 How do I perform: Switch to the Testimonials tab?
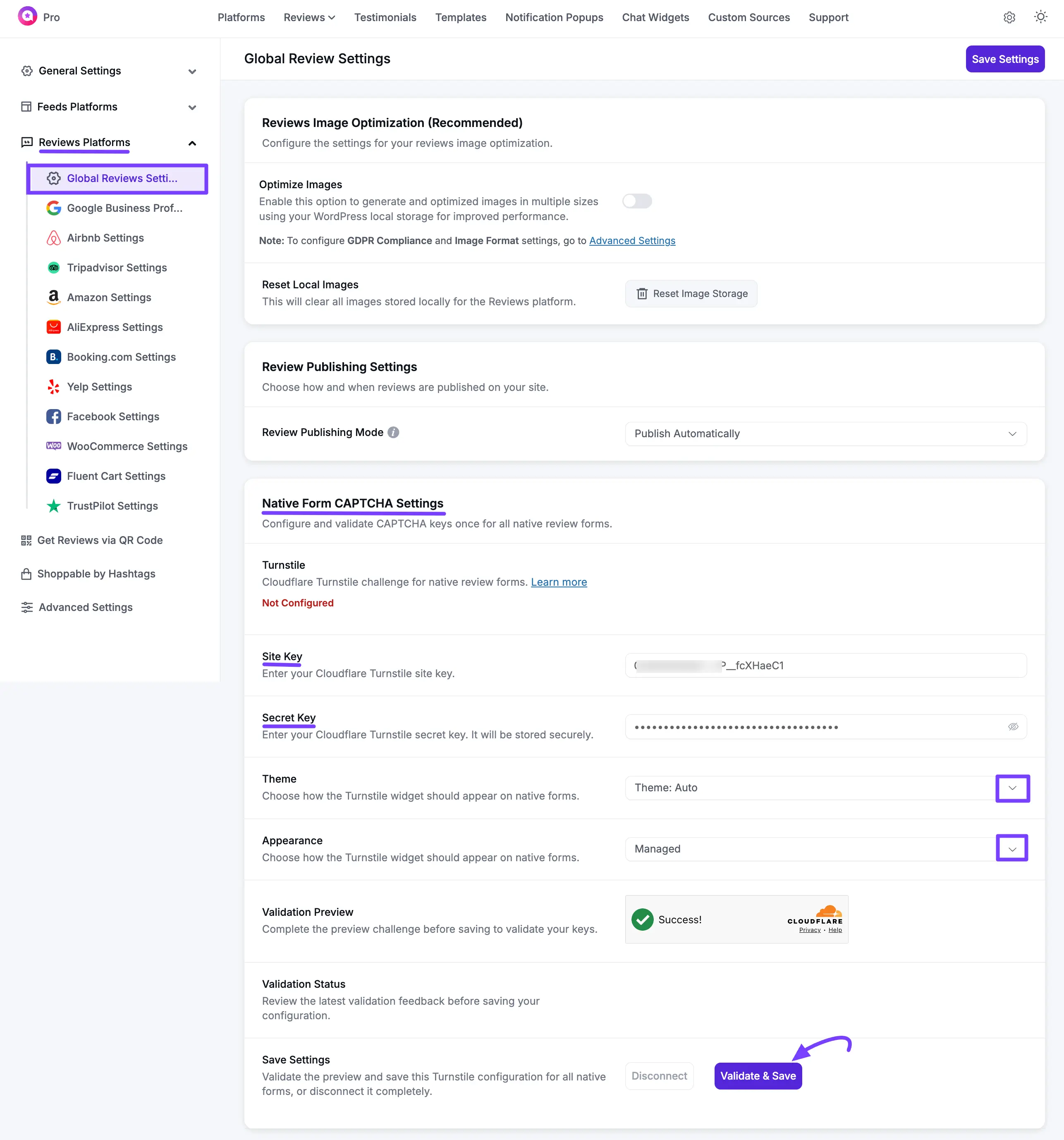(385, 17)
